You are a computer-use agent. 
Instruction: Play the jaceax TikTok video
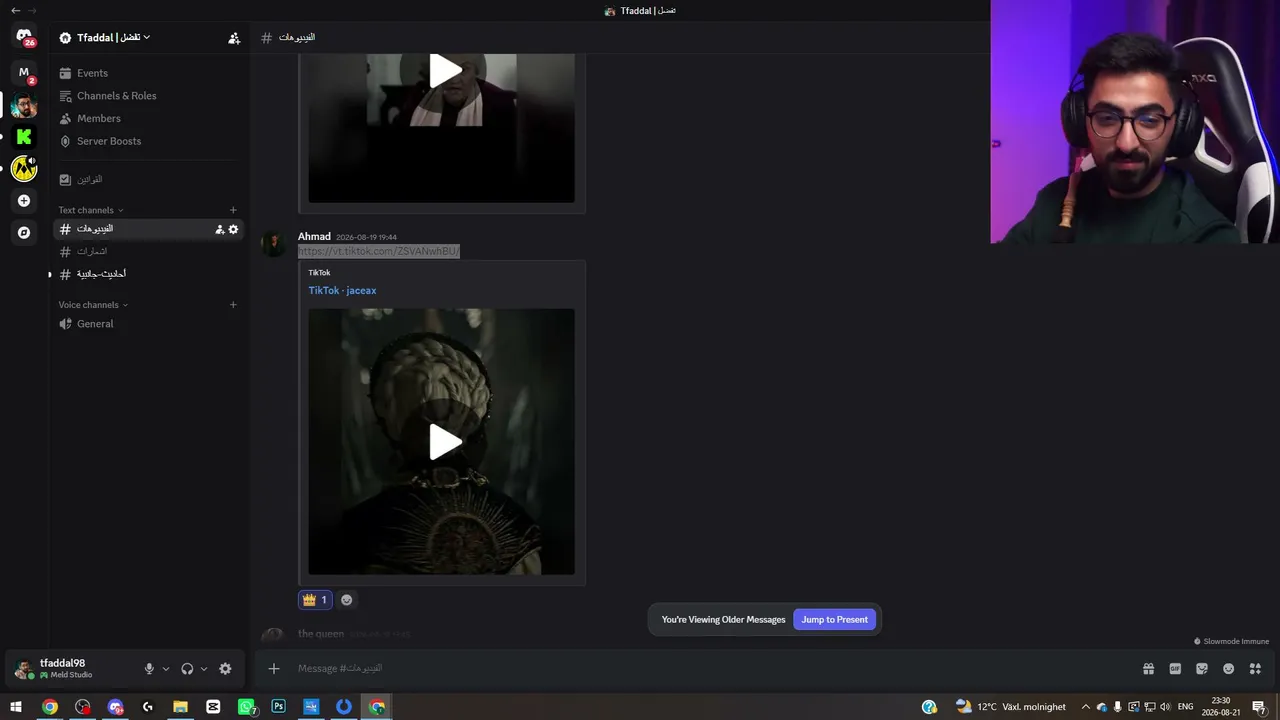click(445, 442)
